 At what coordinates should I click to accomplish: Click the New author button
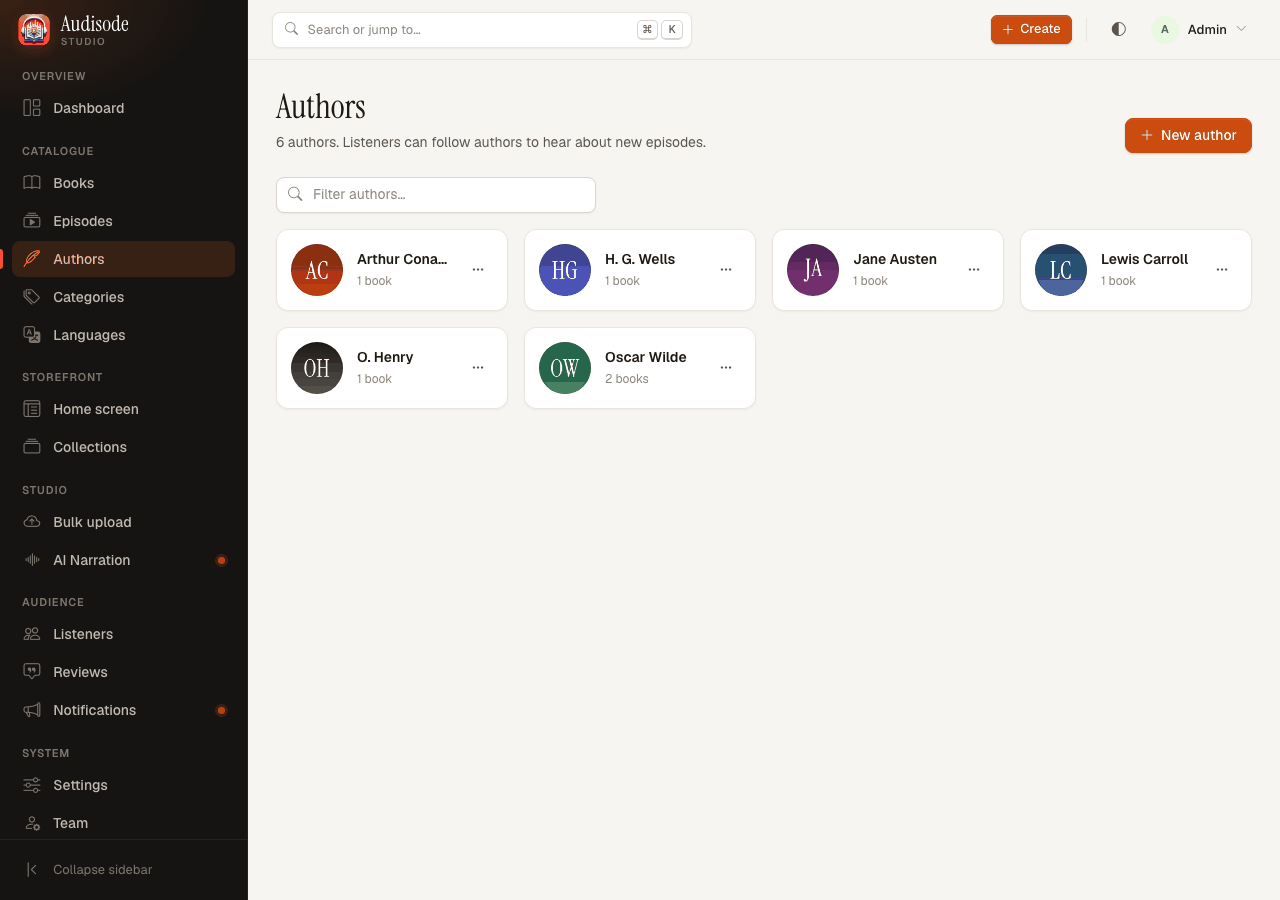click(x=1188, y=135)
